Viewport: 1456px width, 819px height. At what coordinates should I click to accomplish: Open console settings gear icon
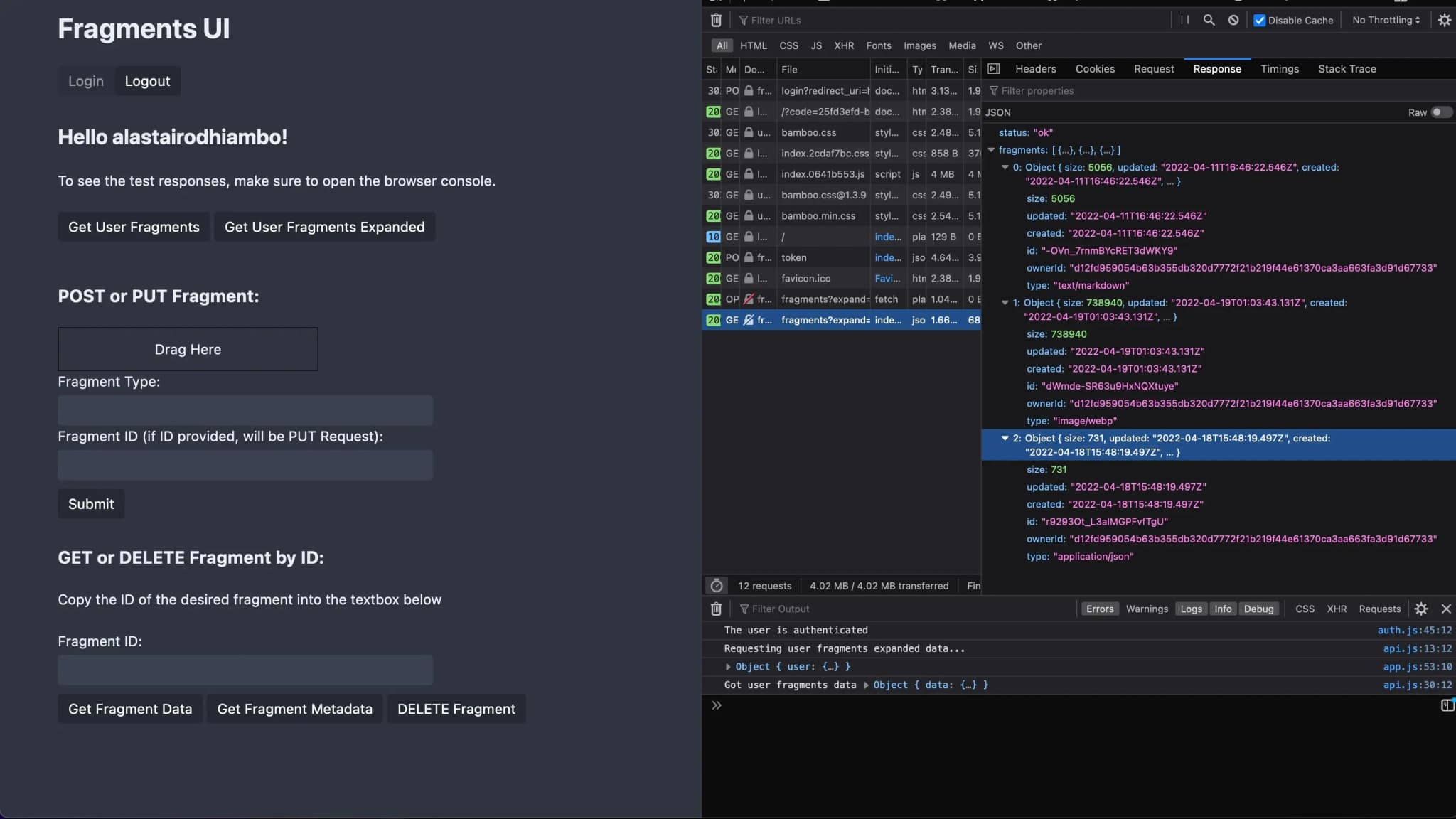[1420, 609]
